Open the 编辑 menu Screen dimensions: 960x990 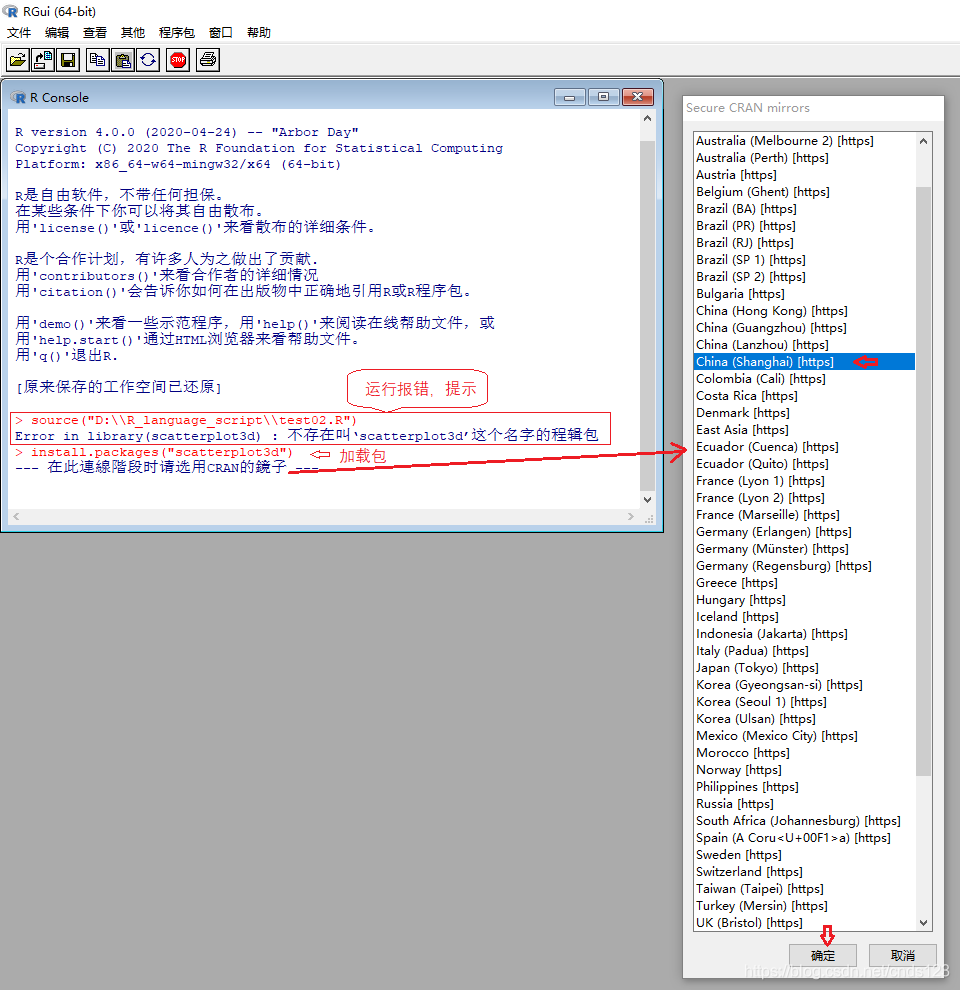pos(57,32)
